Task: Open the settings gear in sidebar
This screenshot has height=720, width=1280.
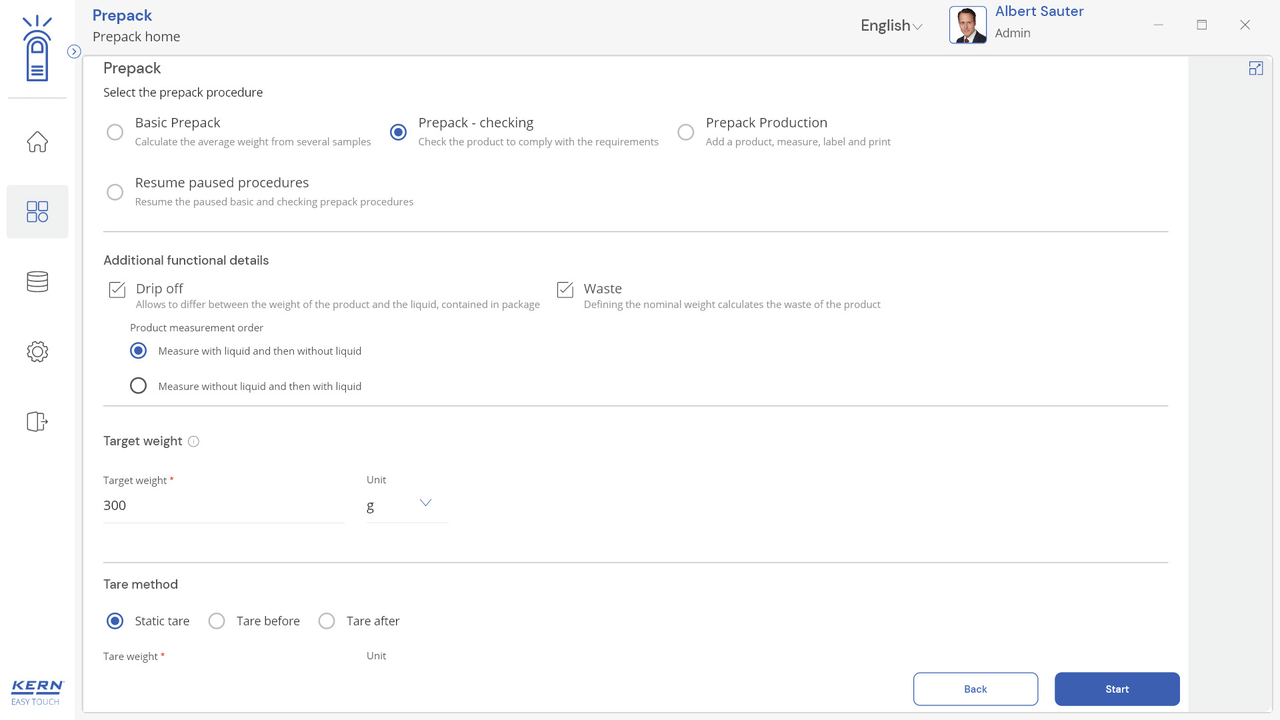Action: tap(37, 352)
